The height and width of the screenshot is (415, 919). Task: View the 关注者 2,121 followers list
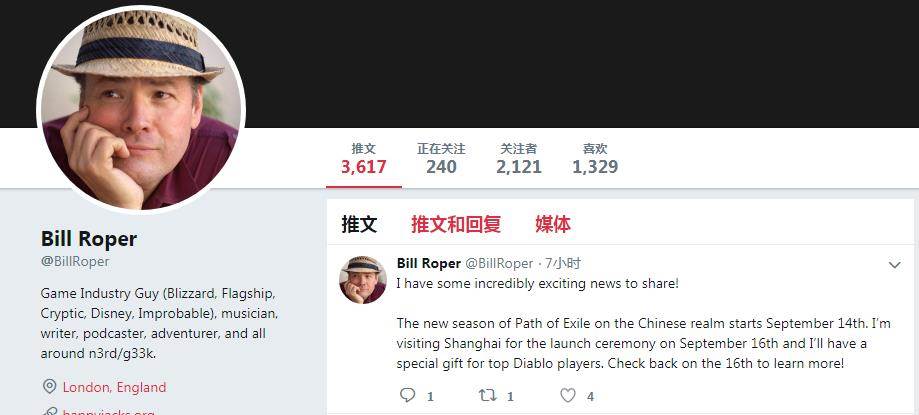[x=519, y=159]
